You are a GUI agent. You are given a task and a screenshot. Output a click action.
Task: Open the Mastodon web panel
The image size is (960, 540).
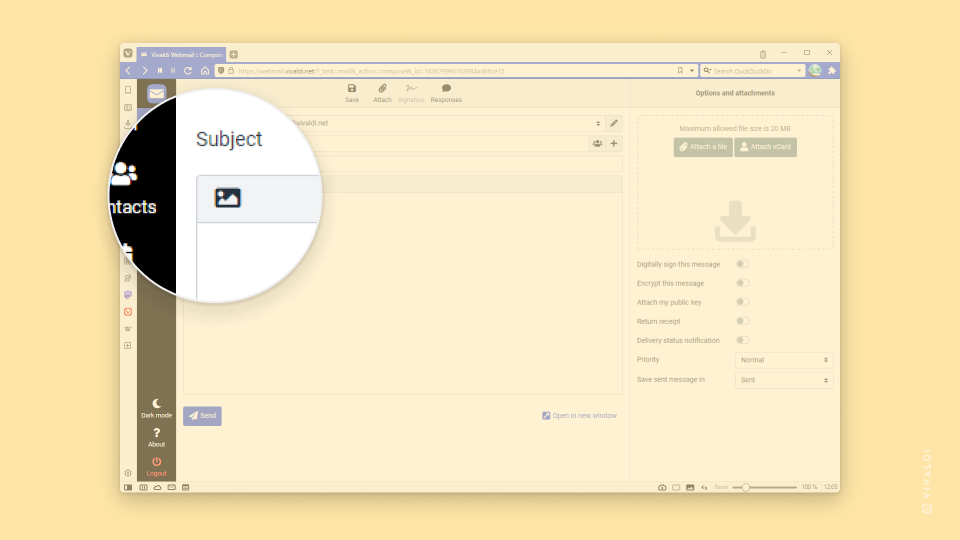[x=128, y=294]
